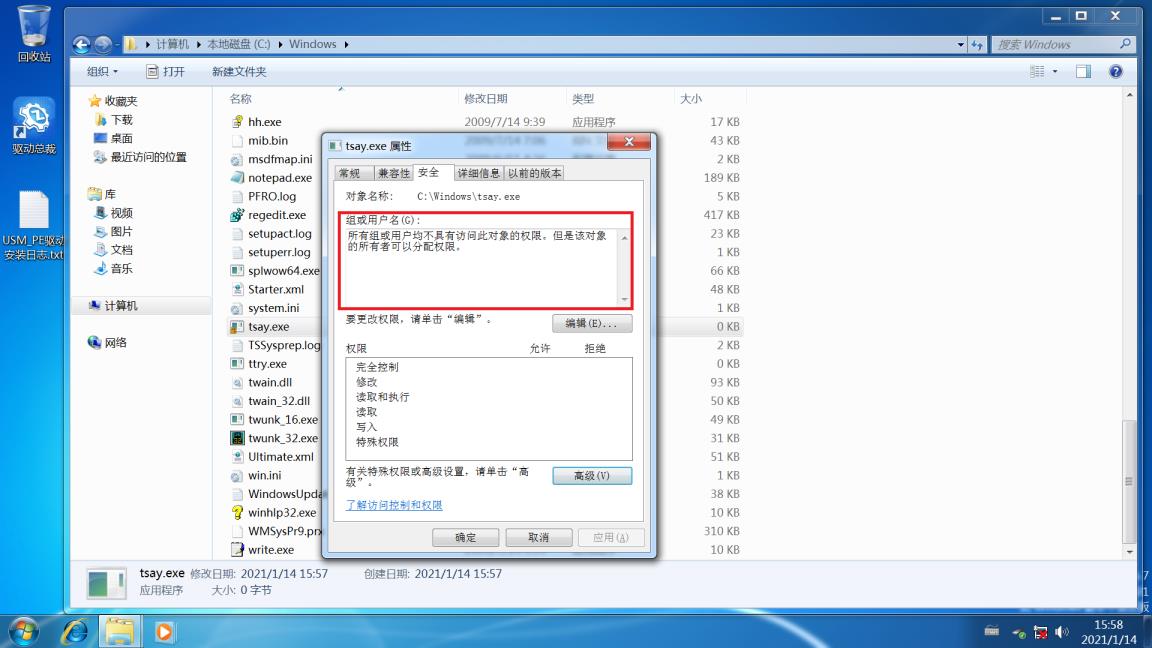Screen dimensions: 1152x648
Task: Expand the 计算机 breadcrumb arrow
Action: (x=198, y=45)
